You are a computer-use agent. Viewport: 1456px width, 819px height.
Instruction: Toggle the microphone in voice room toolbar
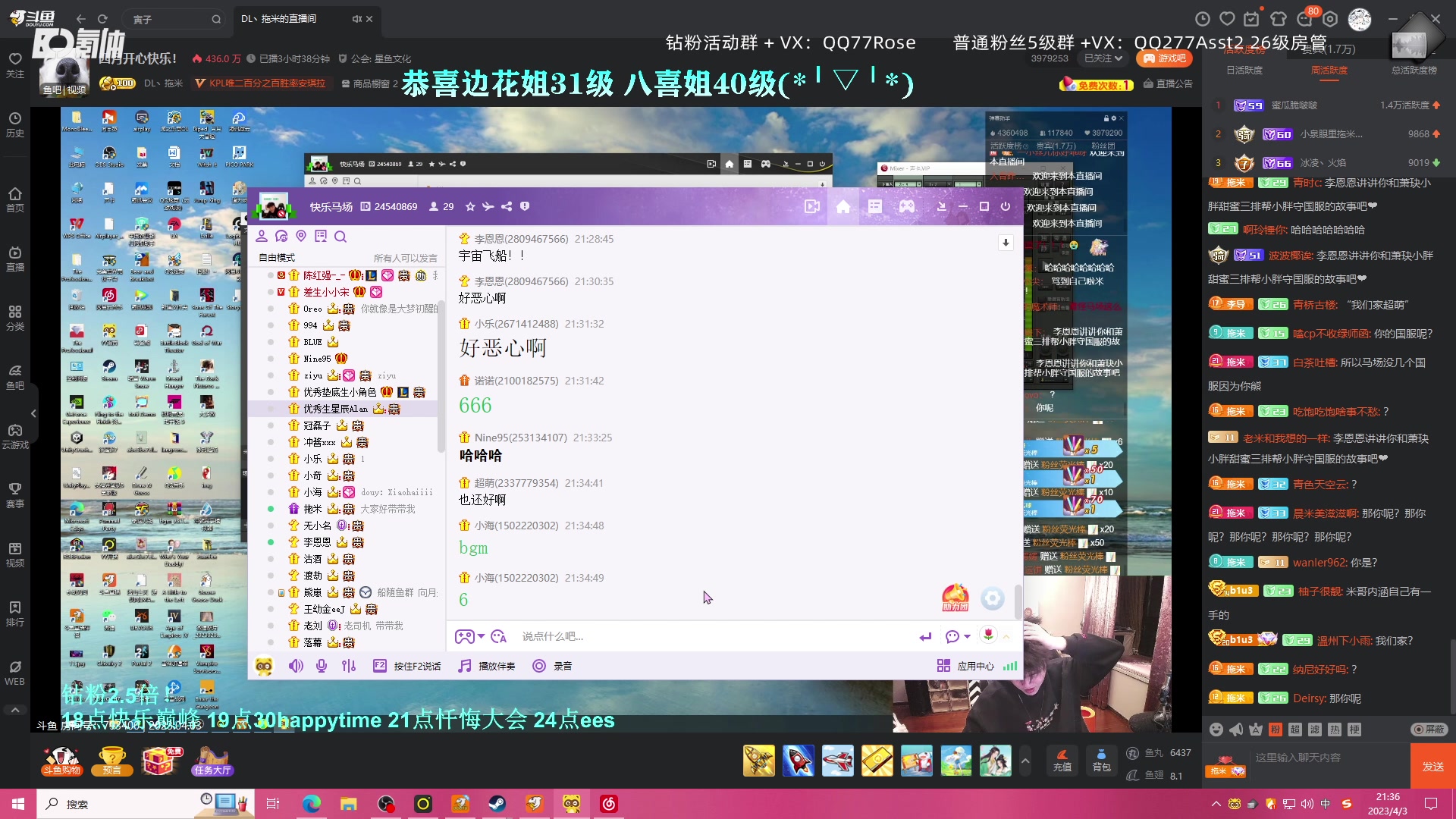(322, 666)
